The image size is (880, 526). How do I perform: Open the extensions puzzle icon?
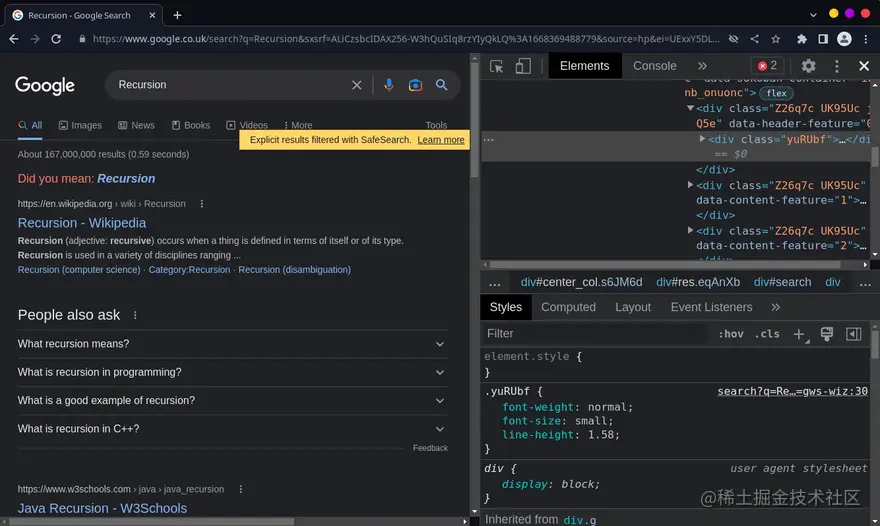pos(801,39)
